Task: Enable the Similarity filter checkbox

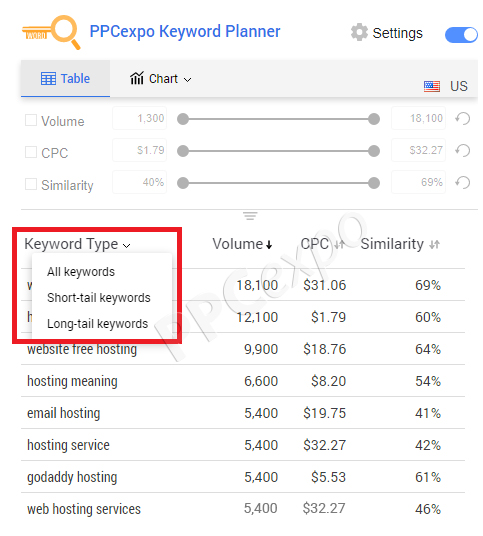Action: [31, 184]
